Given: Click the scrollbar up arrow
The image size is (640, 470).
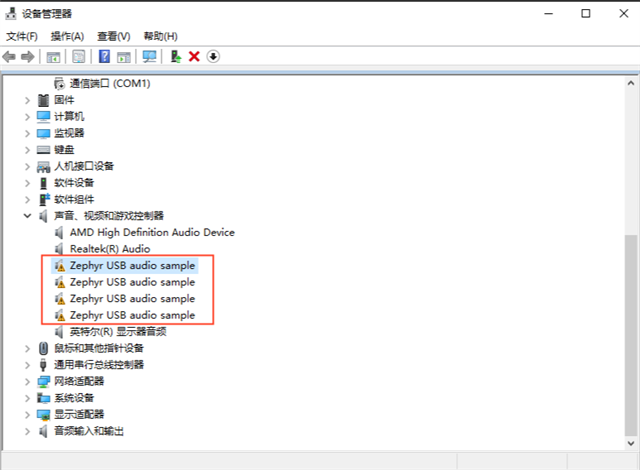Looking at the screenshot, I should pyautogui.click(x=631, y=83).
